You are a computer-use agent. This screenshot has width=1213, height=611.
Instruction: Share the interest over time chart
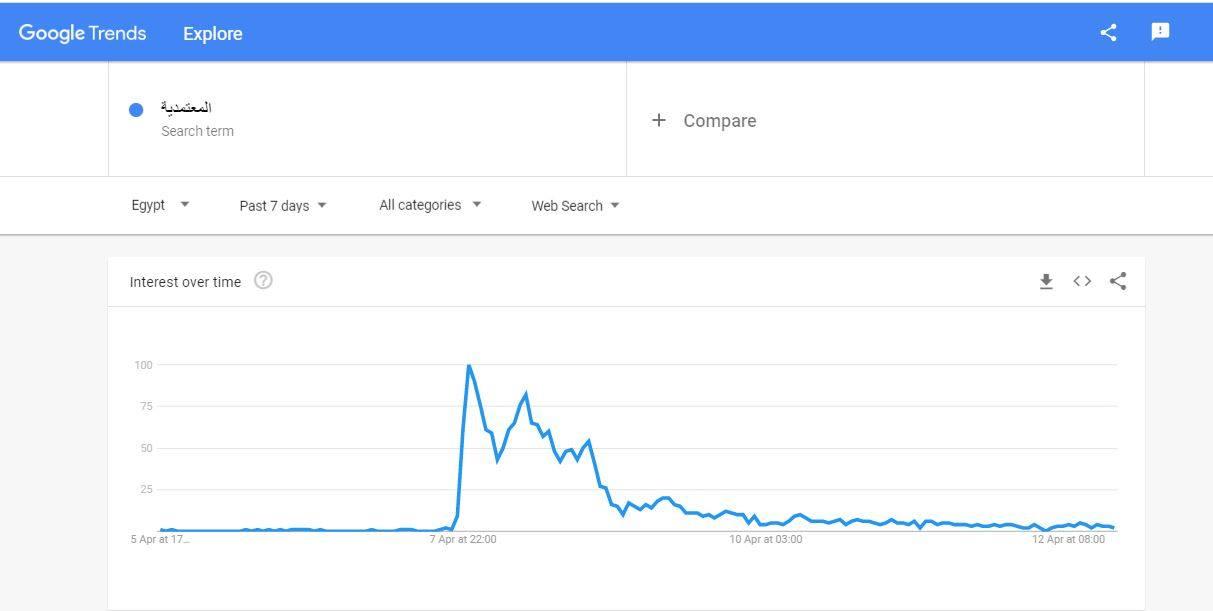(x=1118, y=281)
